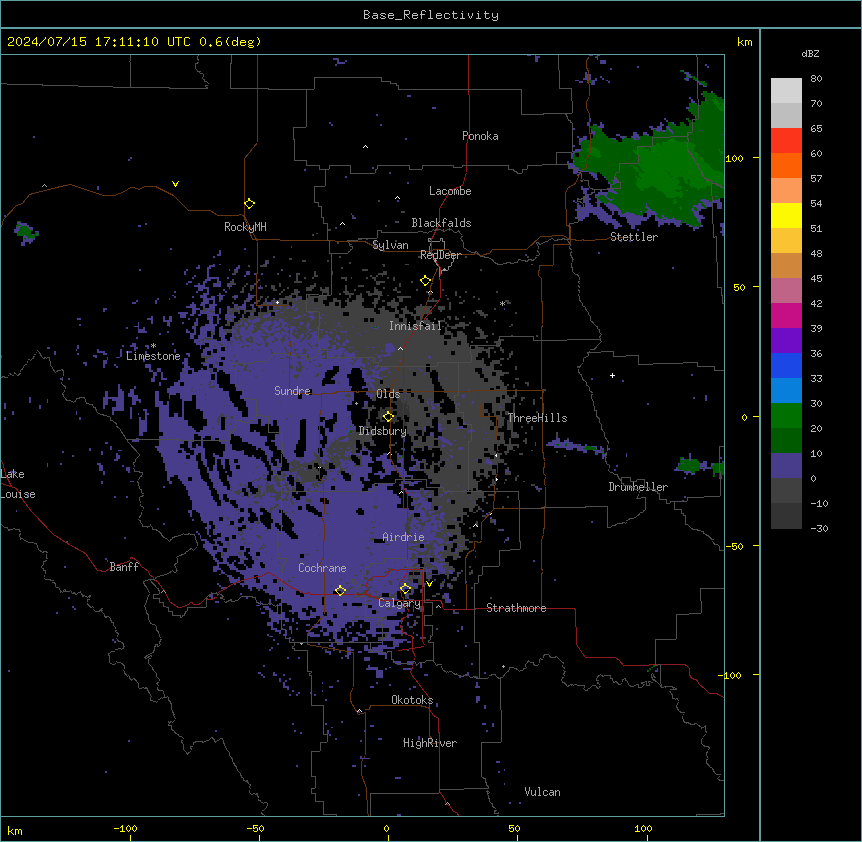Click the Ponoka city label
The image size is (862, 842).
(x=480, y=136)
